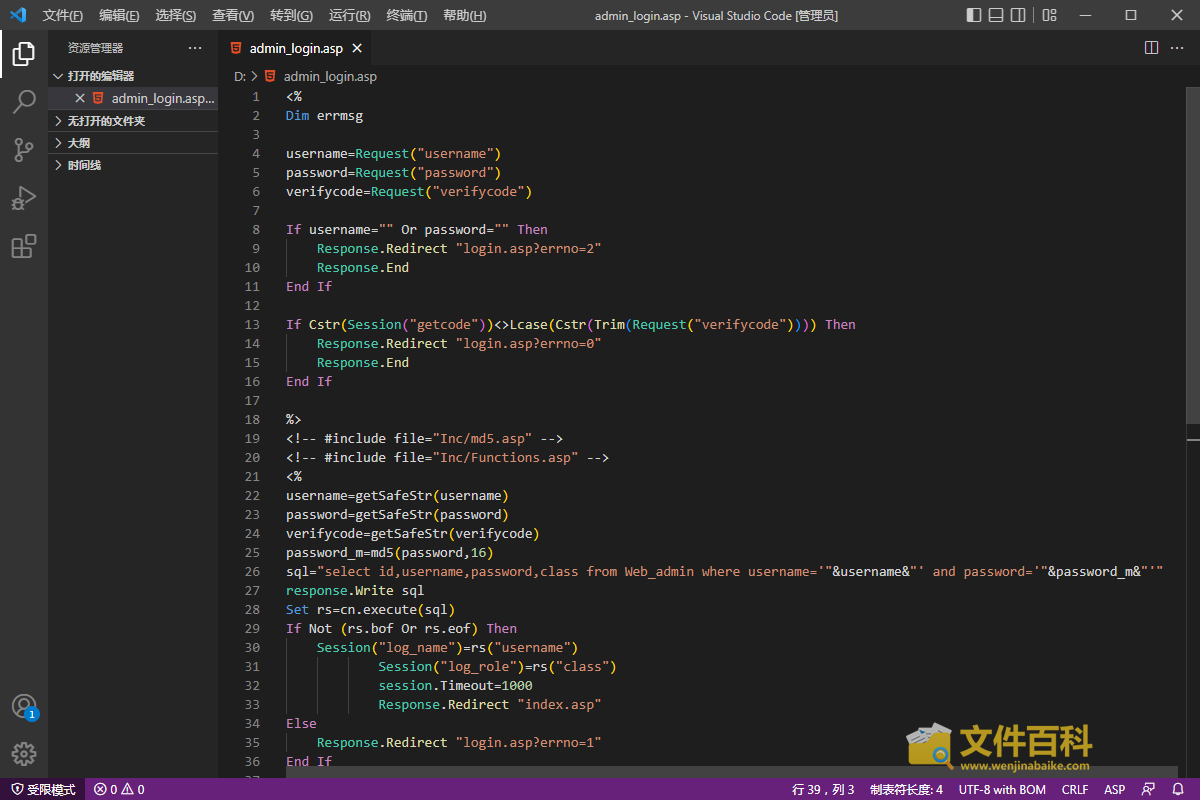Image resolution: width=1200 pixels, height=800 pixels.
Task: Open the 查看(V) menu
Action: click(233, 15)
